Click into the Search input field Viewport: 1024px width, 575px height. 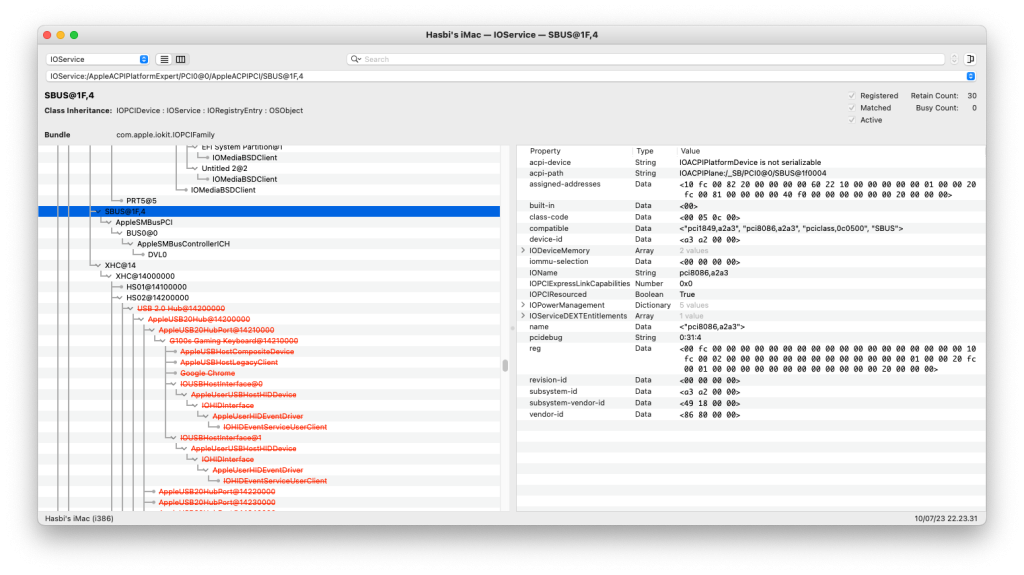pos(650,60)
